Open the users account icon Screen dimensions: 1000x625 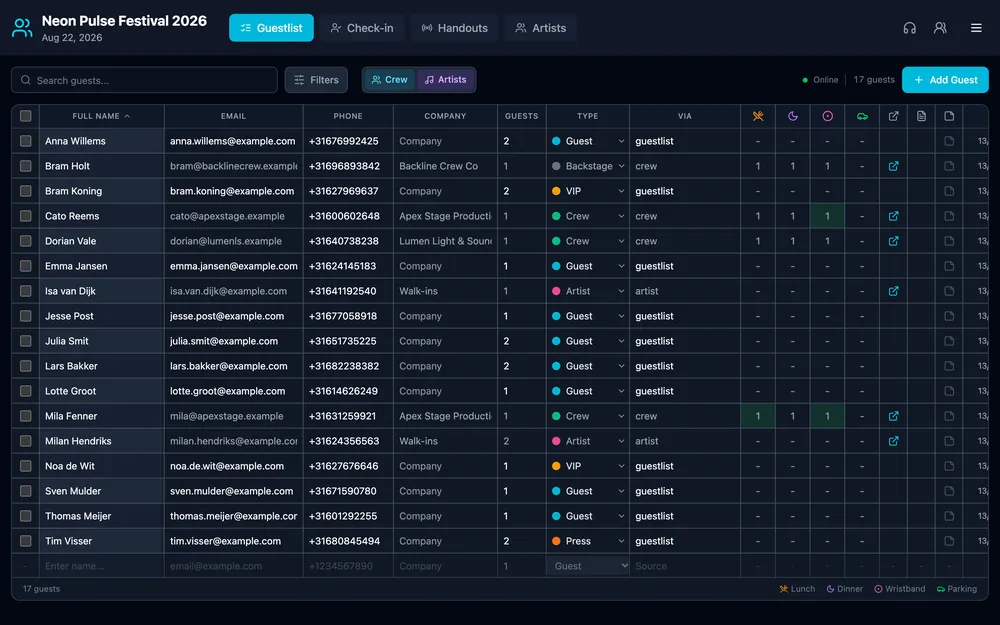tap(940, 28)
